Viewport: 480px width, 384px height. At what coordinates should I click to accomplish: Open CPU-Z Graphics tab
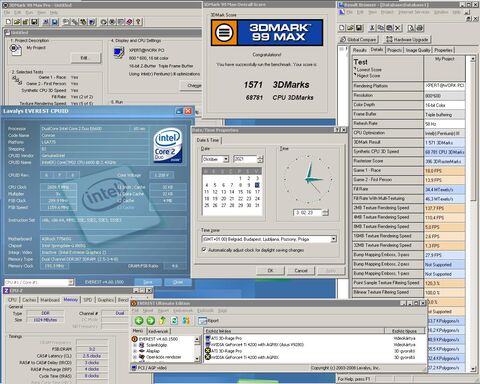click(x=106, y=300)
